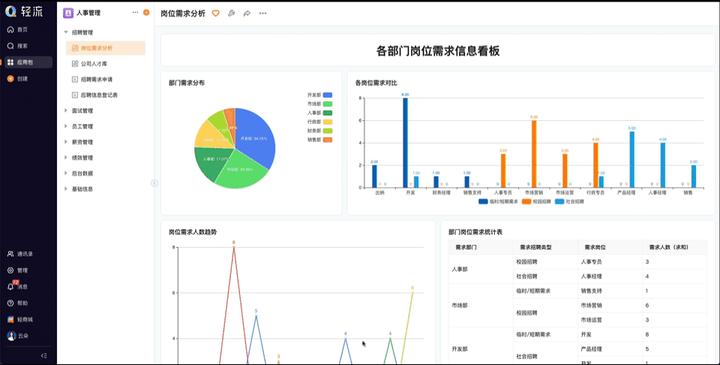The image size is (720, 365).
Task: Toggle the 财务部 pie legend entry
Action: [320, 130]
